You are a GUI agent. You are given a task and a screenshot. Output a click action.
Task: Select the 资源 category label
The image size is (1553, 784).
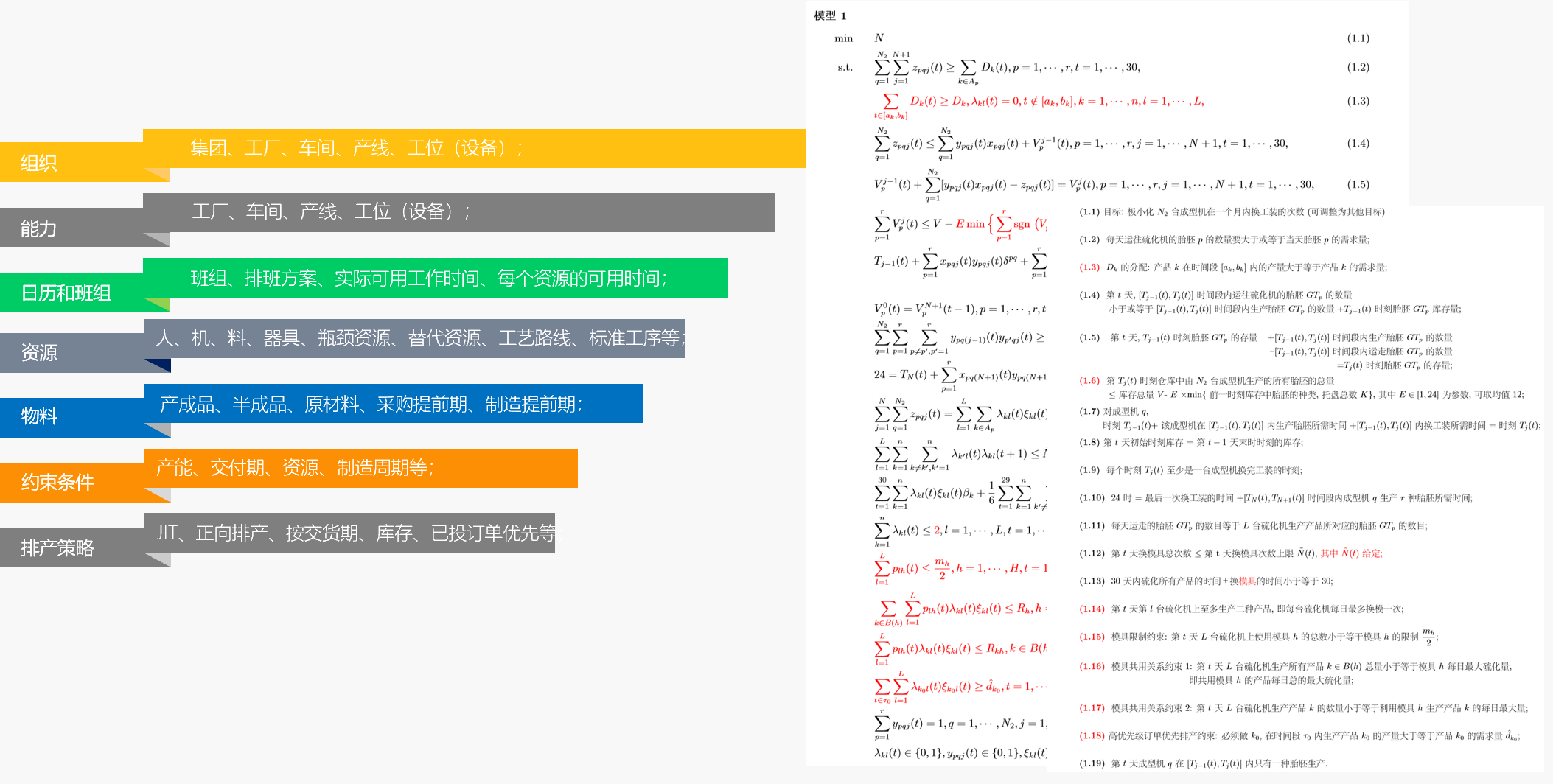(39, 353)
